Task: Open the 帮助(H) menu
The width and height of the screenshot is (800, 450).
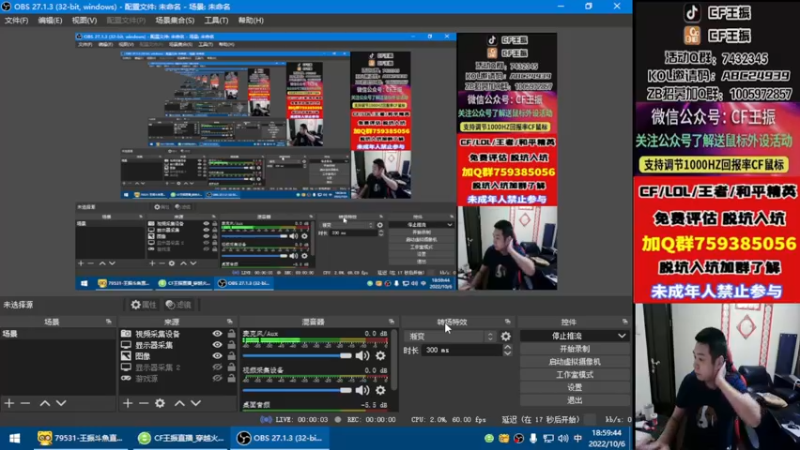Action: coord(251,20)
